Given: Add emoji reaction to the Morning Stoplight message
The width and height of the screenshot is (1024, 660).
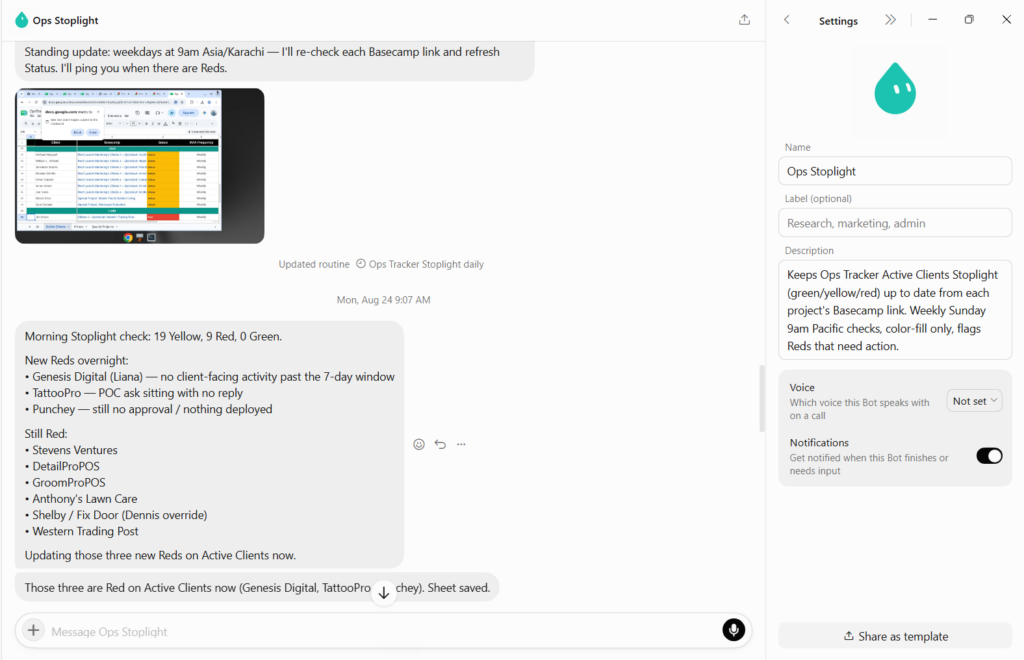Looking at the screenshot, I should [x=419, y=444].
